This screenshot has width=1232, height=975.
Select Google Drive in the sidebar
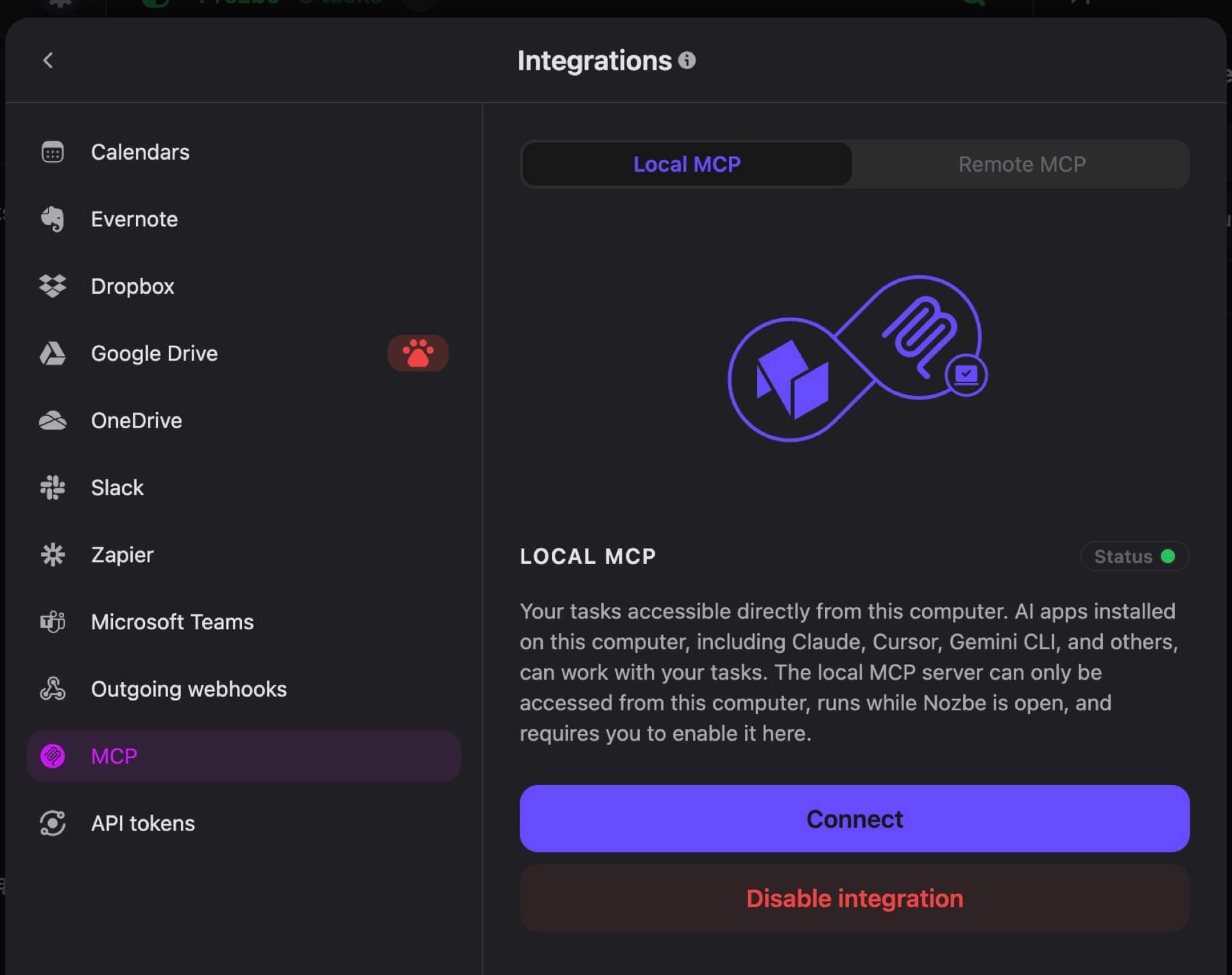(x=244, y=353)
